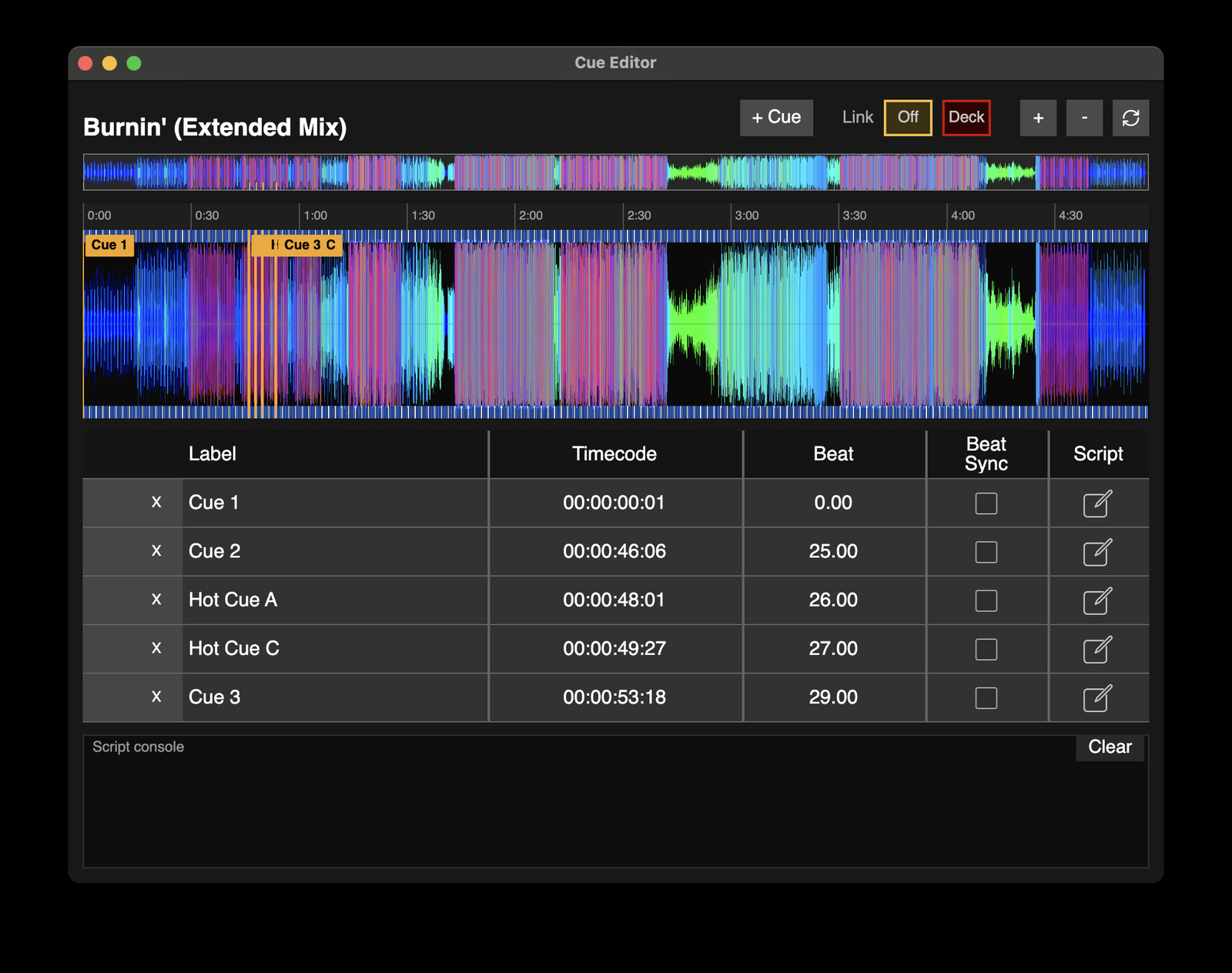
Task: Remove Hot Cue C using its X
Action: (156, 648)
